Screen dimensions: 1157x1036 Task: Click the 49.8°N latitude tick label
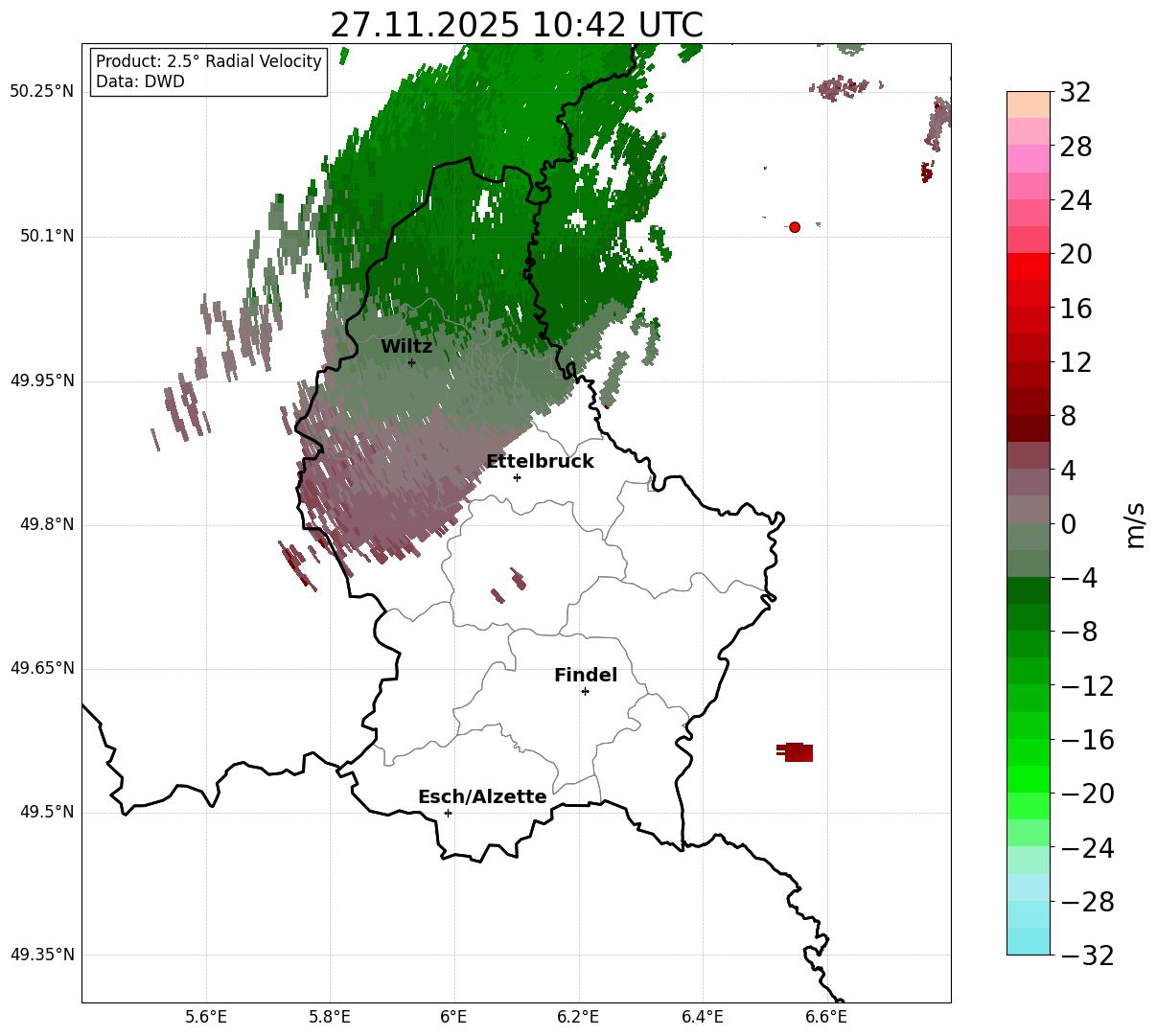[47, 524]
